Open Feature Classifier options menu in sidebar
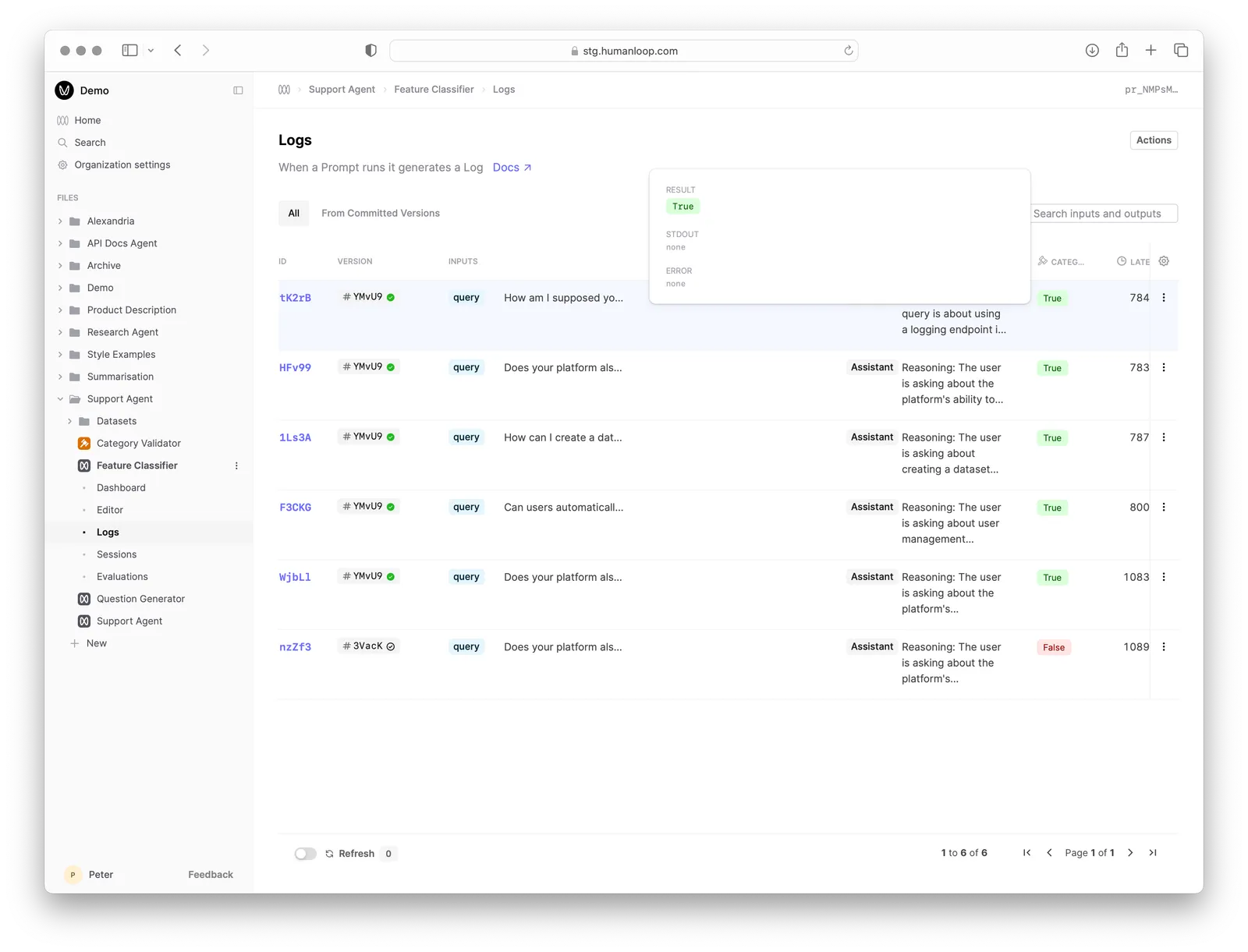Image resolution: width=1248 pixels, height=952 pixels. [236, 465]
